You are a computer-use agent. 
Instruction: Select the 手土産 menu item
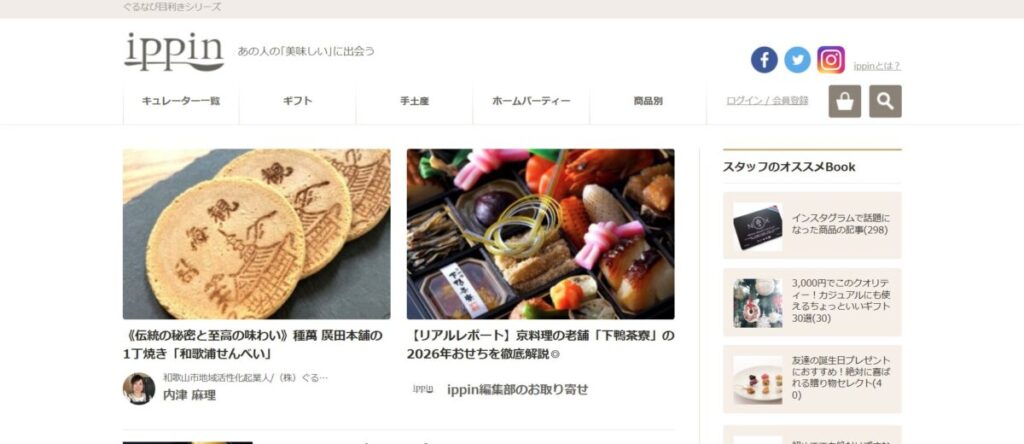tap(415, 101)
